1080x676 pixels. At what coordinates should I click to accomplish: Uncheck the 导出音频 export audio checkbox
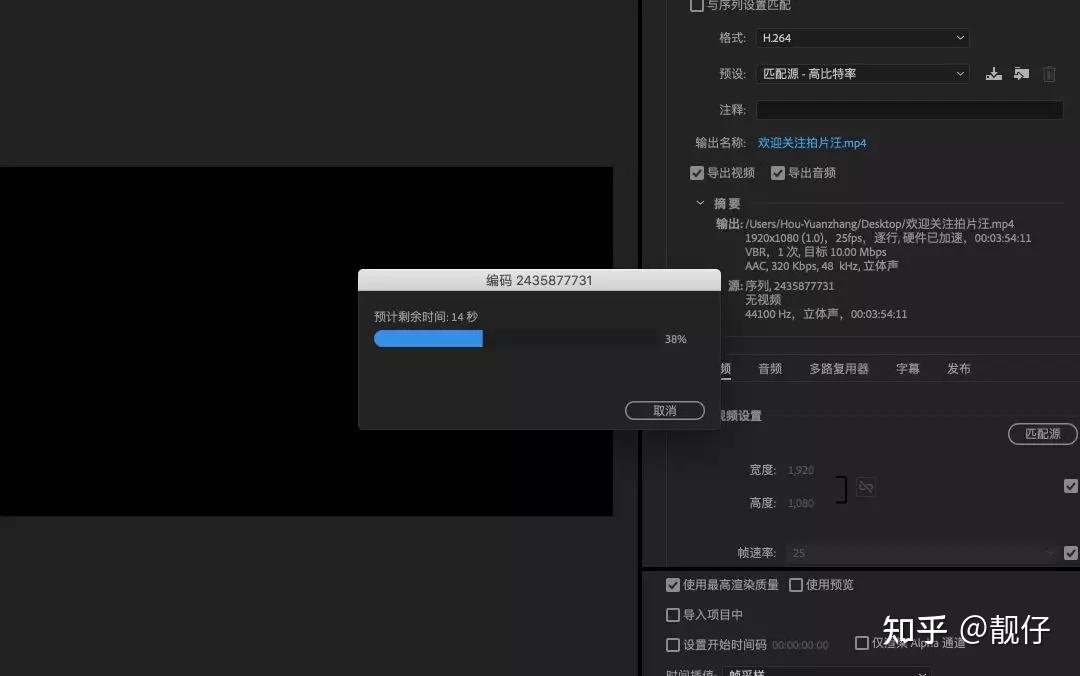coord(778,172)
